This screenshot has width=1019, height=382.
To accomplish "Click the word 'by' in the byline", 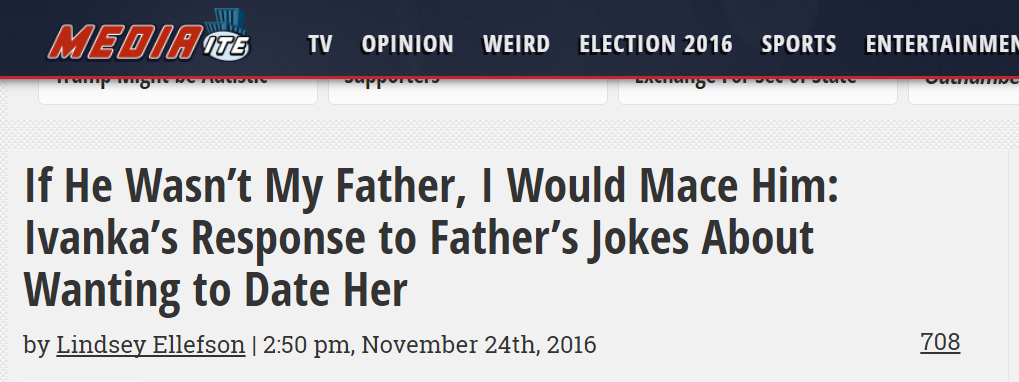I will coord(36,345).
